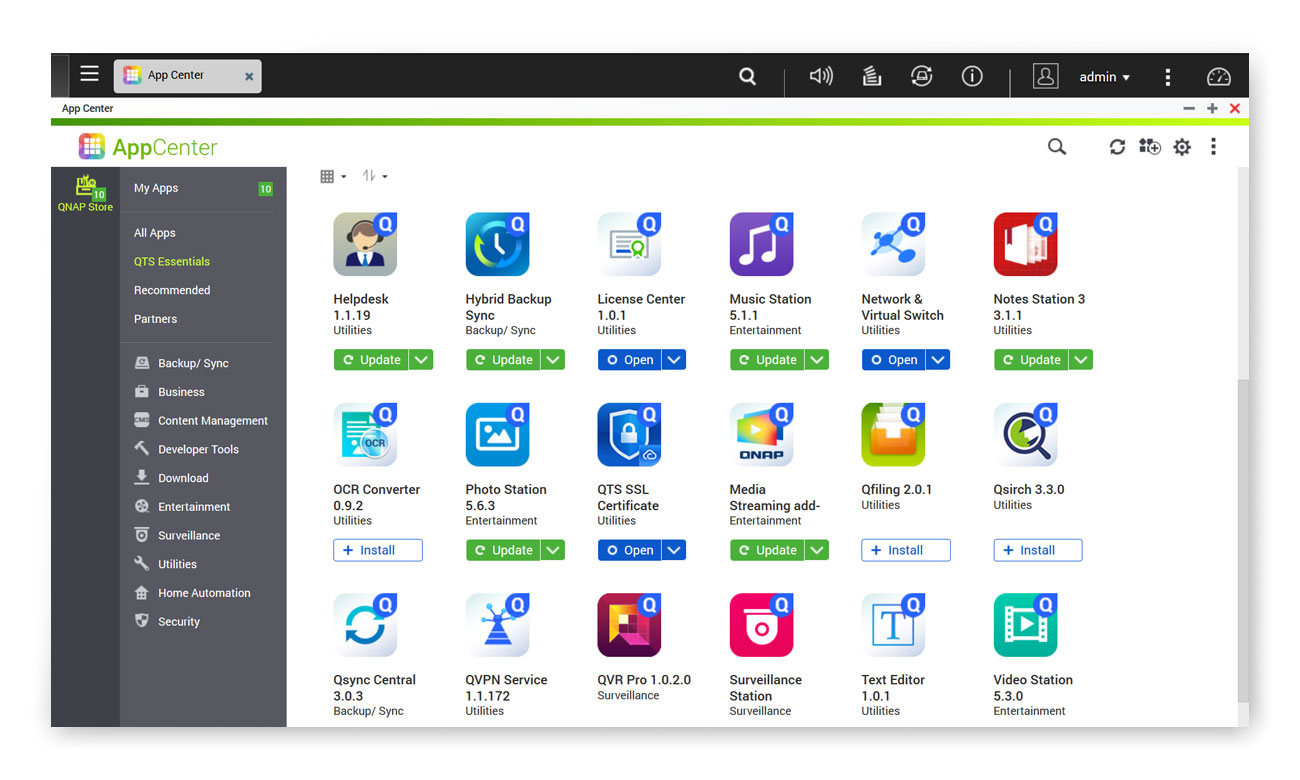Open QTS SSL Certificate app

[x=630, y=550]
